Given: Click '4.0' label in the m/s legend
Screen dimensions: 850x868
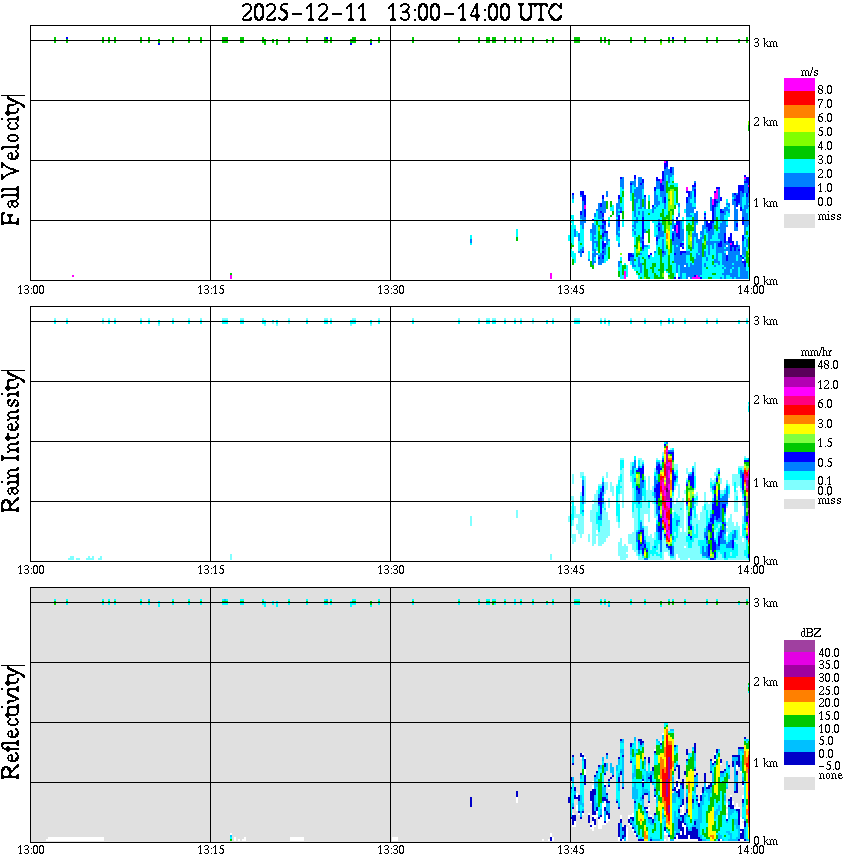Looking at the screenshot, I should 825,146.
